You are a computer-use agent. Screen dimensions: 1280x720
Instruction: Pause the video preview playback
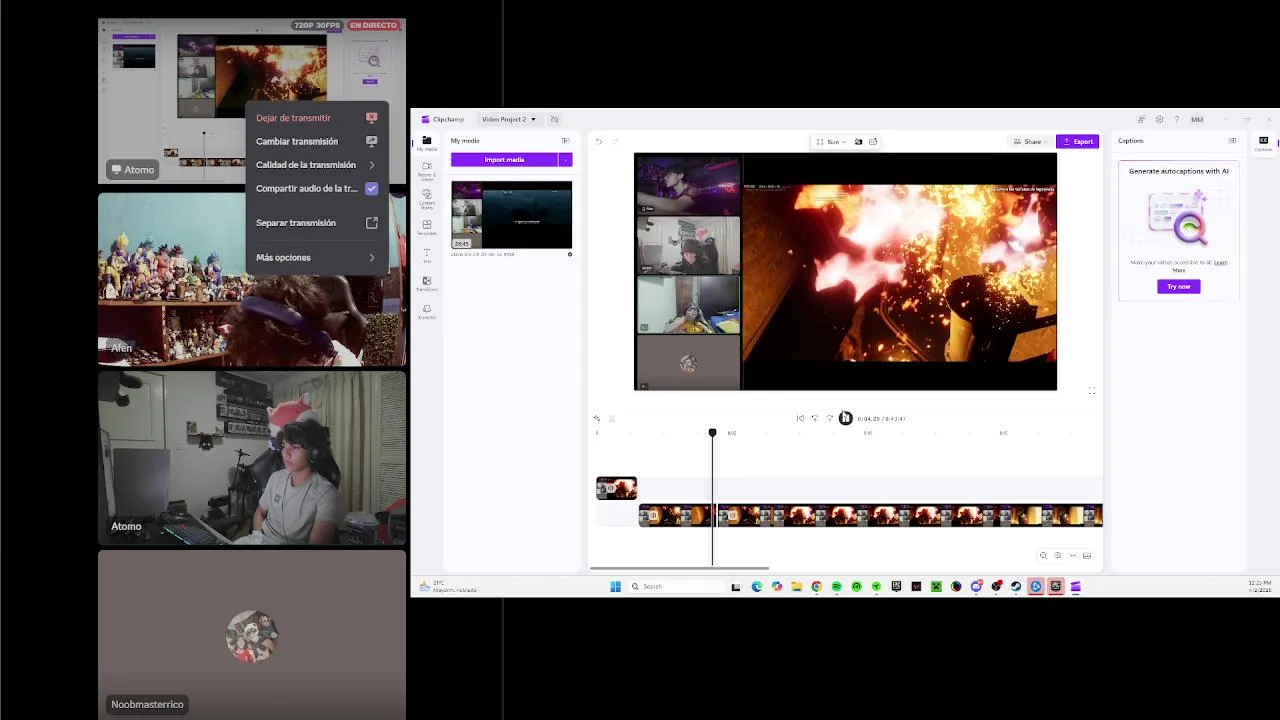(845, 418)
